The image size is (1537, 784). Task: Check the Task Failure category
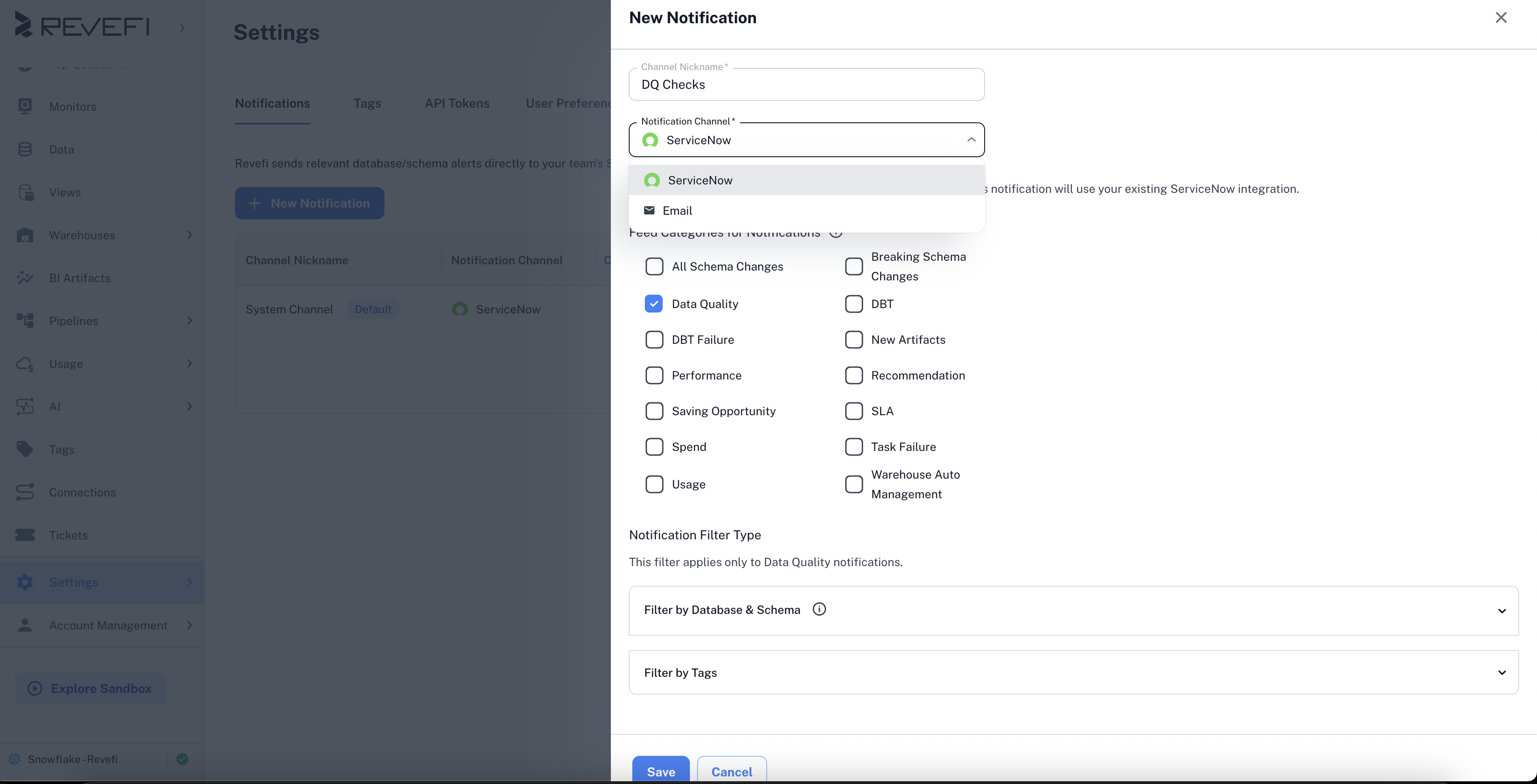(x=853, y=447)
